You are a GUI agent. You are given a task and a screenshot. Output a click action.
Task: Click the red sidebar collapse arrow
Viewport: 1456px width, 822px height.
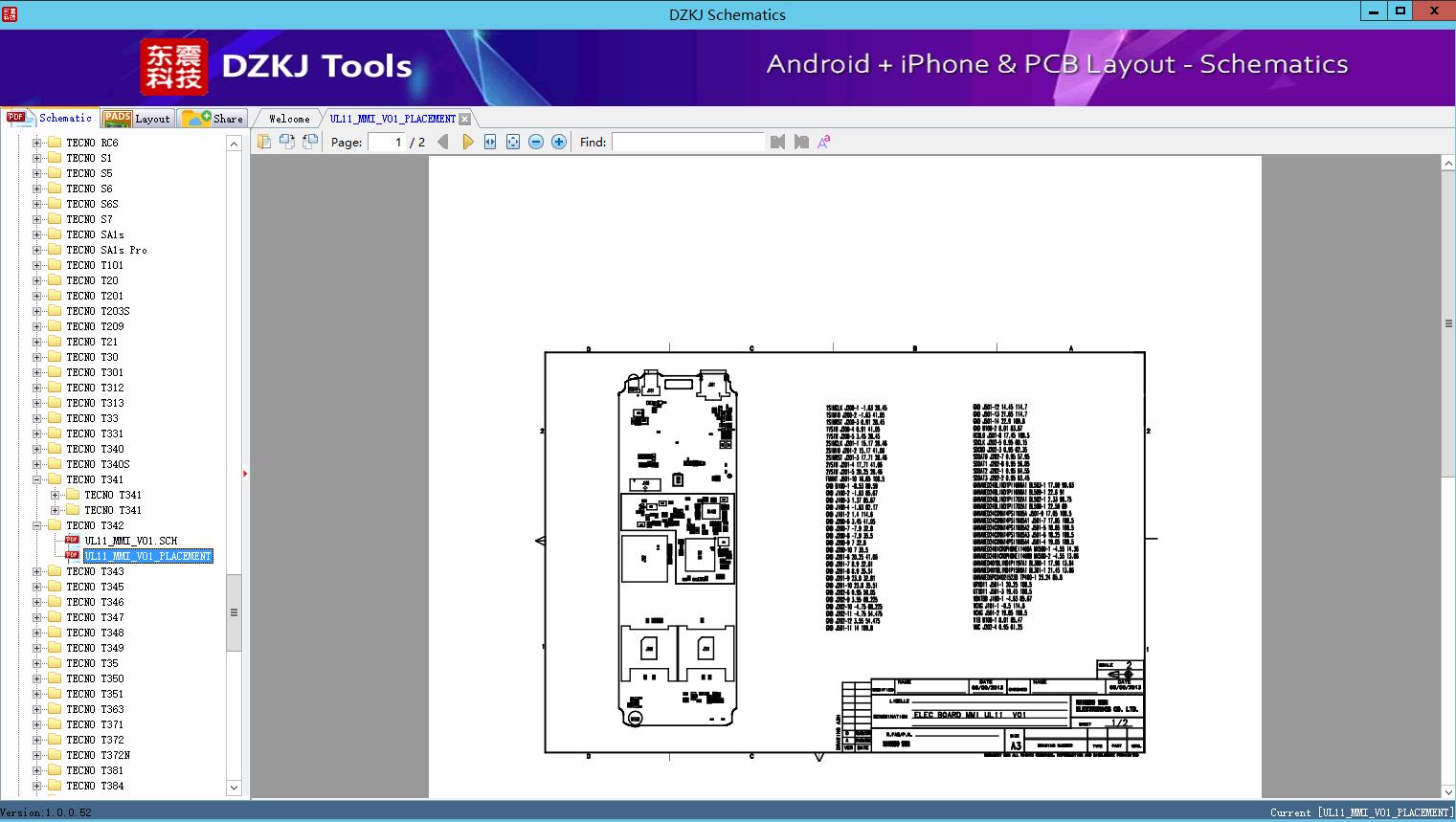pyautogui.click(x=245, y=473)
